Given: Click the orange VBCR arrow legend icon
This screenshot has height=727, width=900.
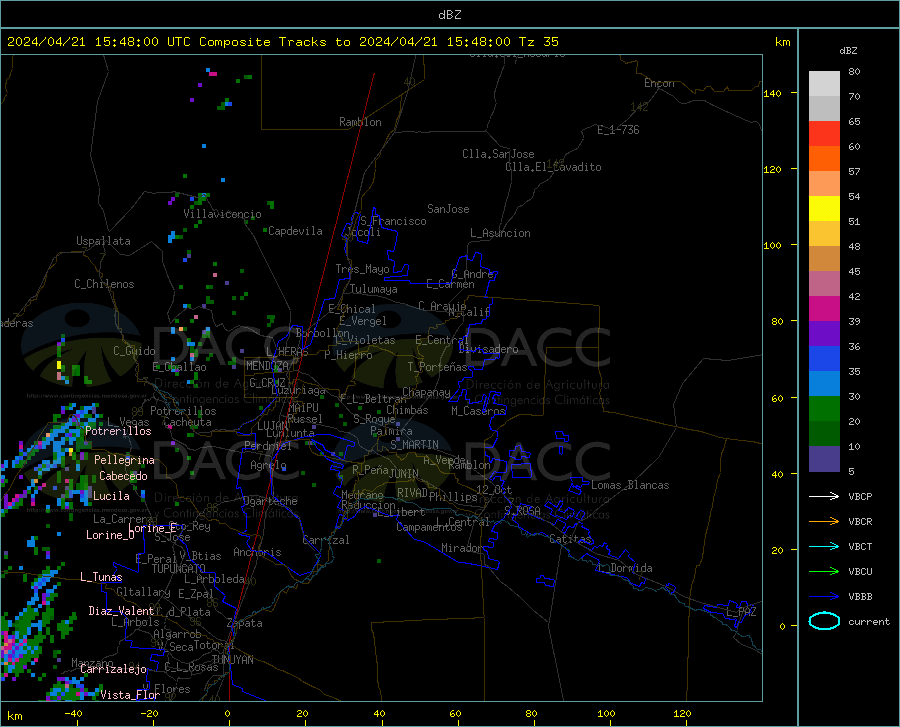Looking at the screenshot, I should tap(824, 522).
